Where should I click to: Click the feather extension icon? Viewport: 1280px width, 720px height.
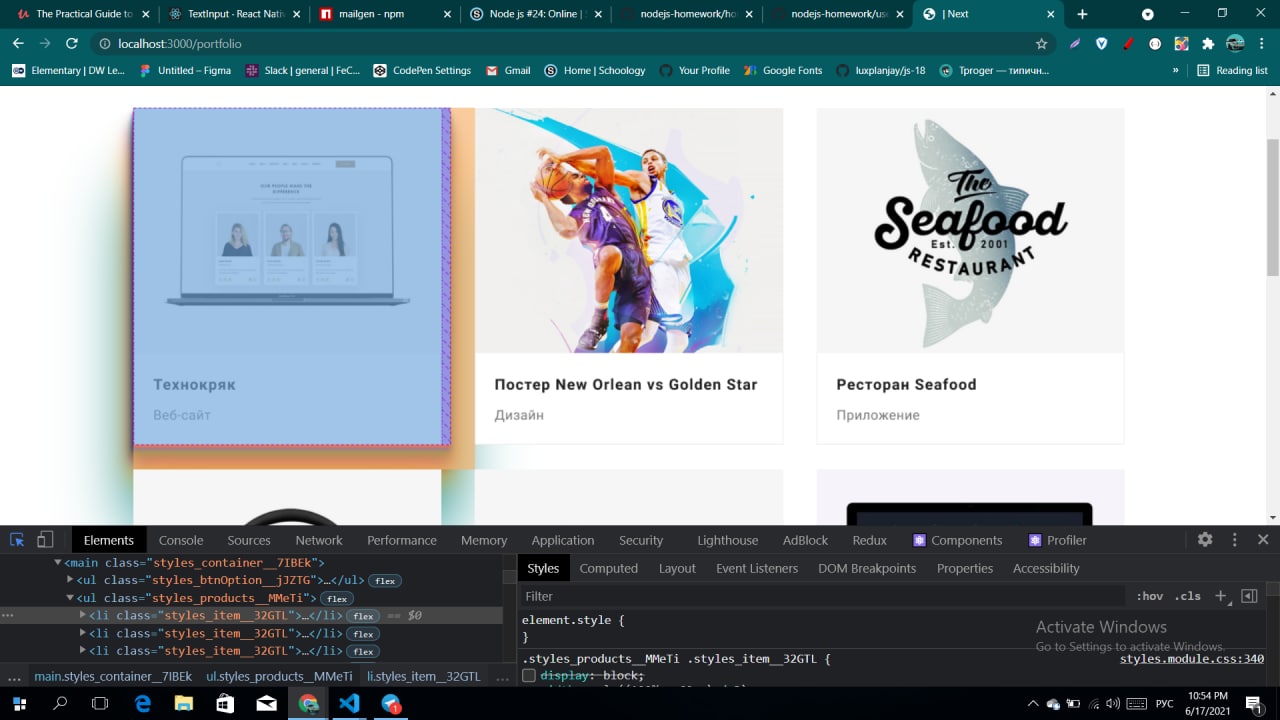pos(1075,44)
